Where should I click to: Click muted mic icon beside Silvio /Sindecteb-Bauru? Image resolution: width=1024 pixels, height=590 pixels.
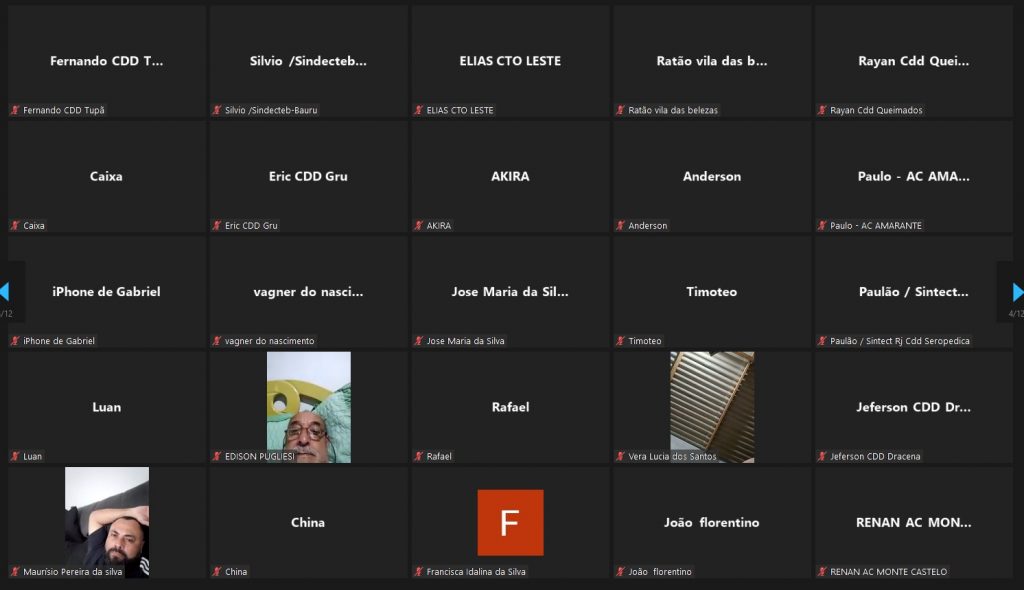coord(217,110)
